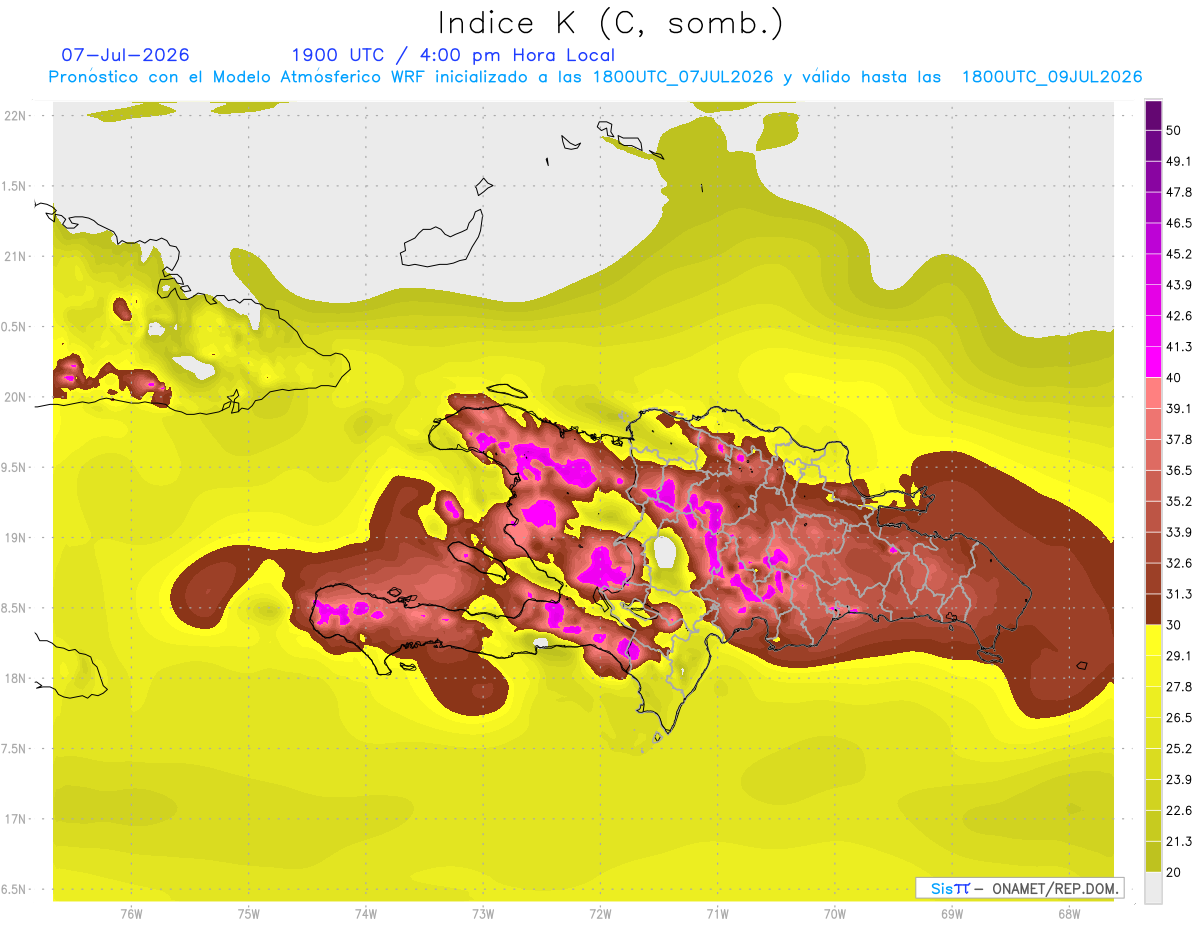The width and height of the screenshot is (1200, 927).
Task: Click the colorbar value "27.8"
Action: [1178, 687]
